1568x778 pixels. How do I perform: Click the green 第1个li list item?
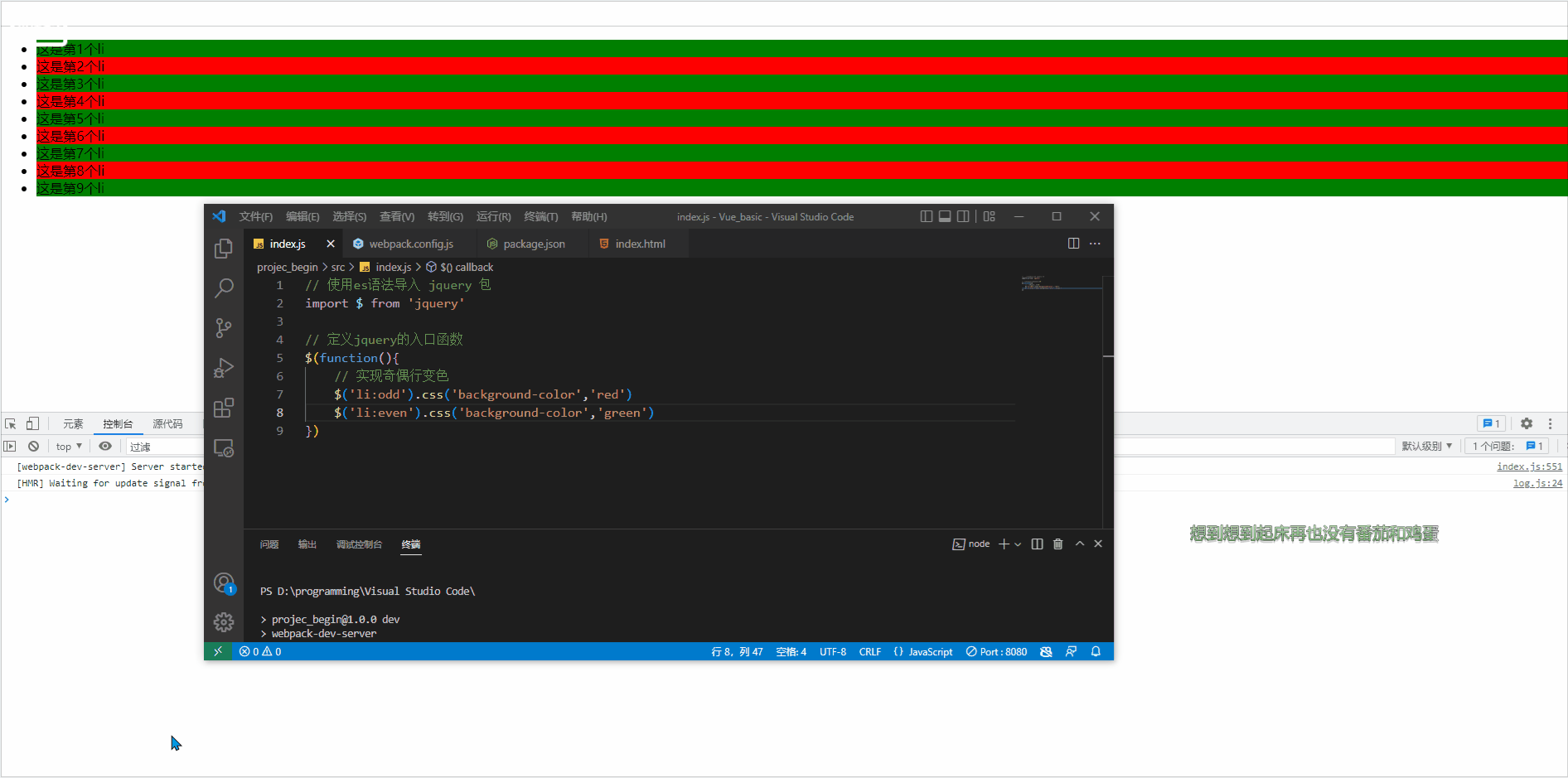pyautogui.click(x=801, y=49)
